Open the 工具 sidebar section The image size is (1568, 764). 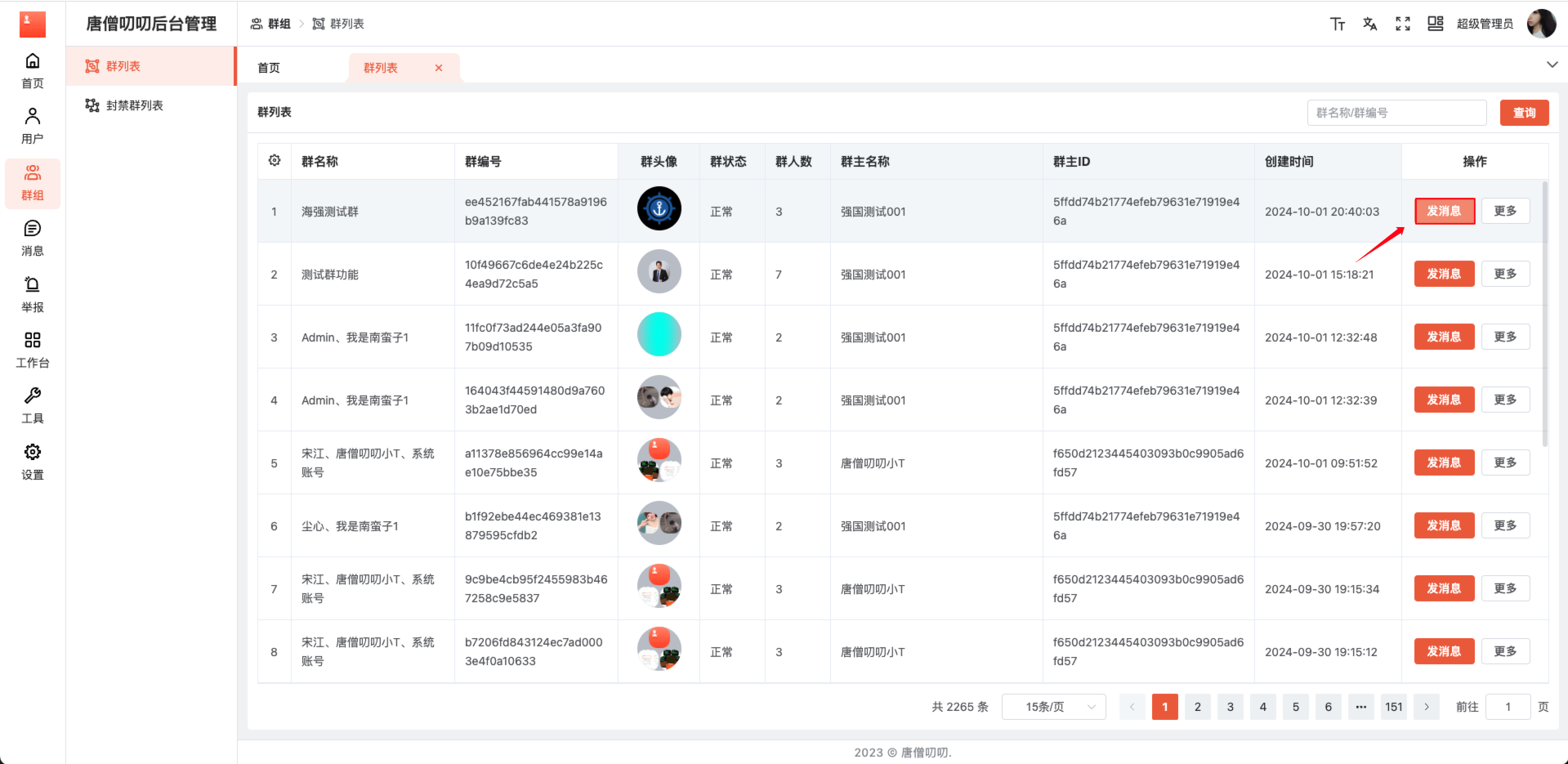tap(32, 405)
